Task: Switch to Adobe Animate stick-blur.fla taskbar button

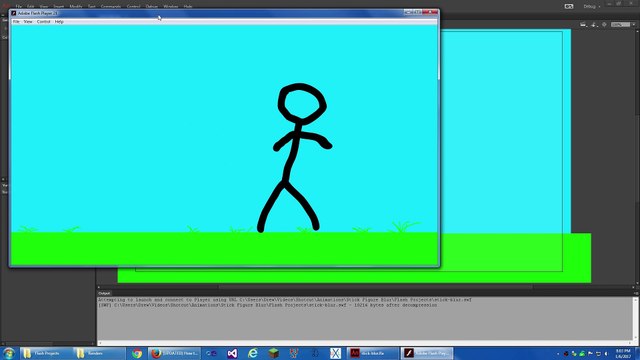Action: pyautogui.click(x=372, y=353)
